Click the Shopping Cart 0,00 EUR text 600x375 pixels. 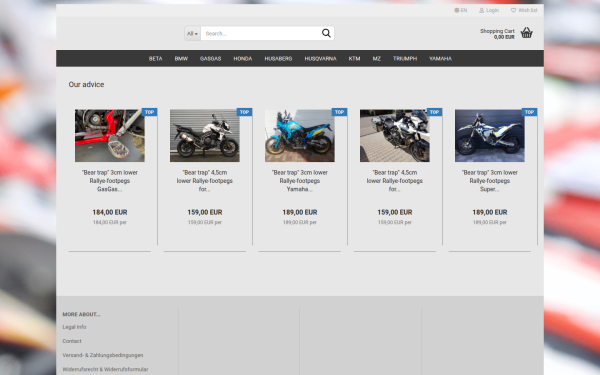[x=497, y=34]
